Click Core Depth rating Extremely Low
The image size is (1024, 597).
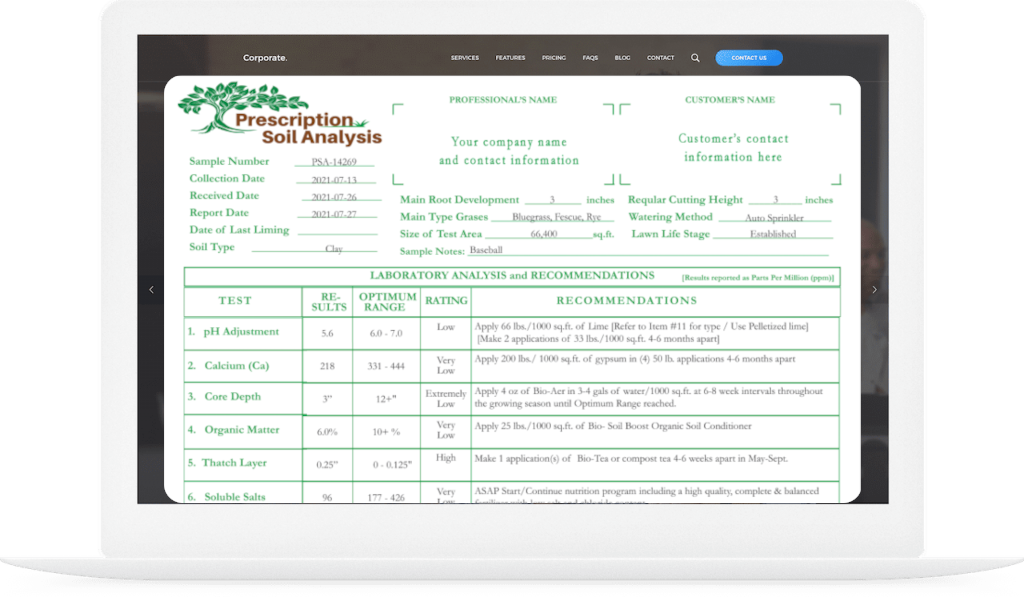pos(445,398)
